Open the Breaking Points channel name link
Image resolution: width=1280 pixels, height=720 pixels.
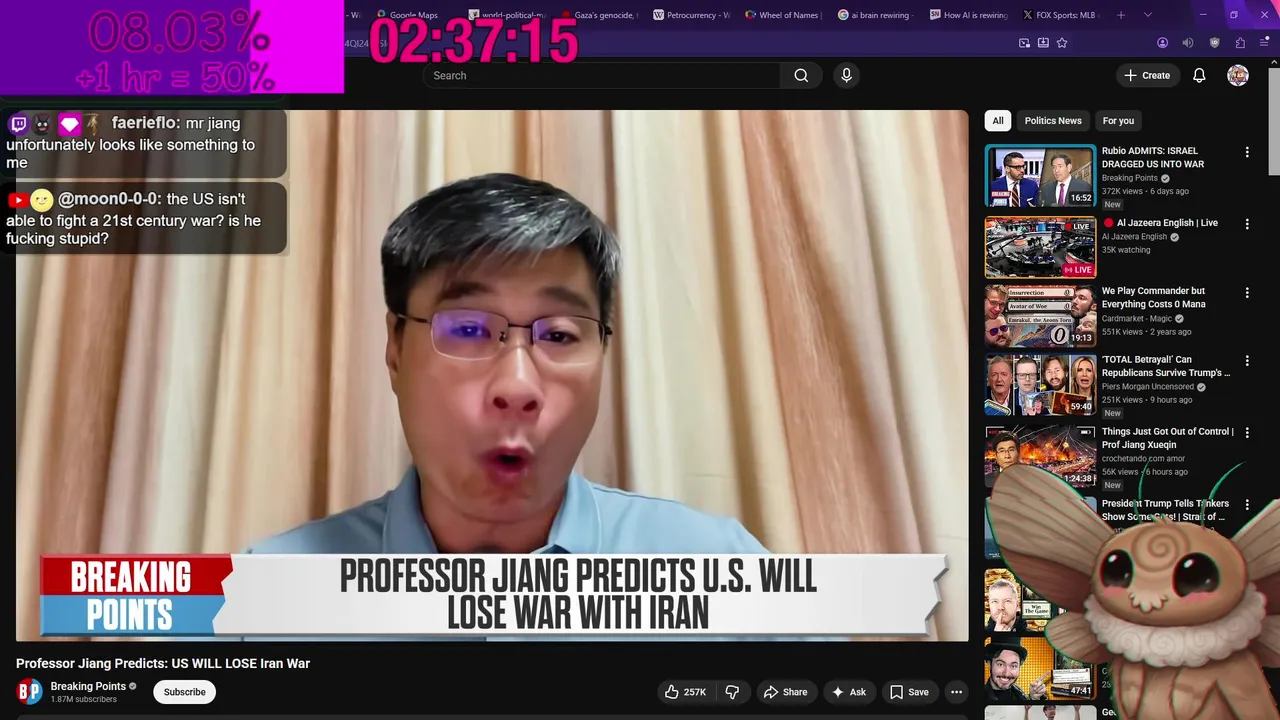pyautogui.click(x=88, y=686)
